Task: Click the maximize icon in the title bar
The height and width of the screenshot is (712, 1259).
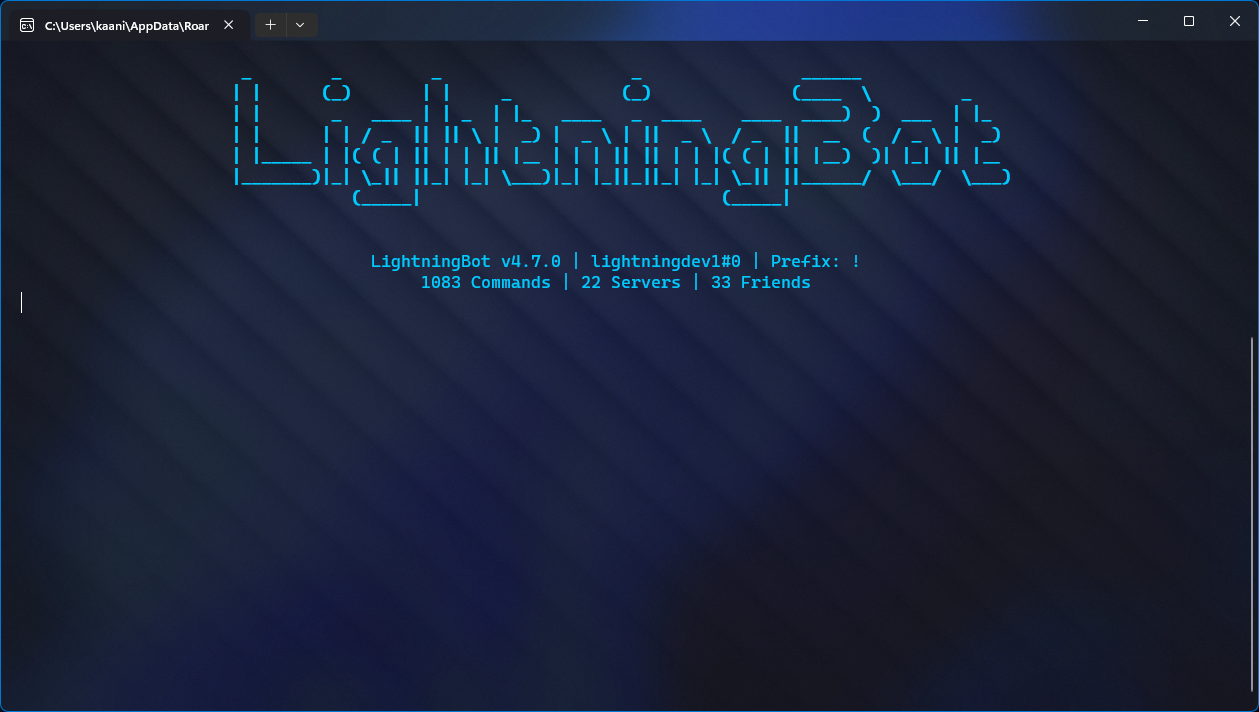Action: point(1188,20)
